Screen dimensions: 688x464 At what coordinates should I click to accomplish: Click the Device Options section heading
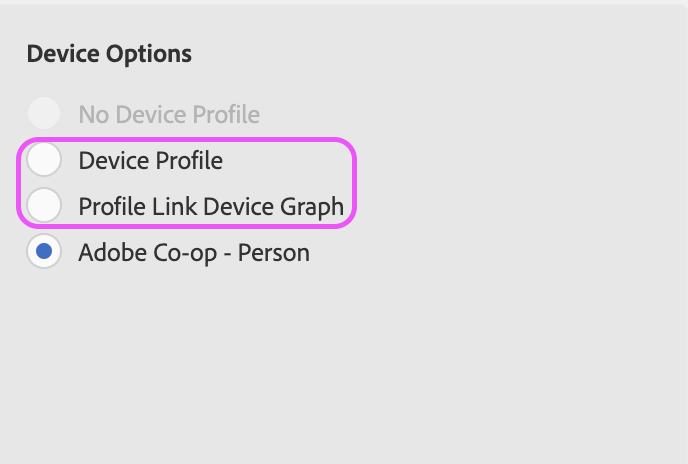(x=109, y=54)
